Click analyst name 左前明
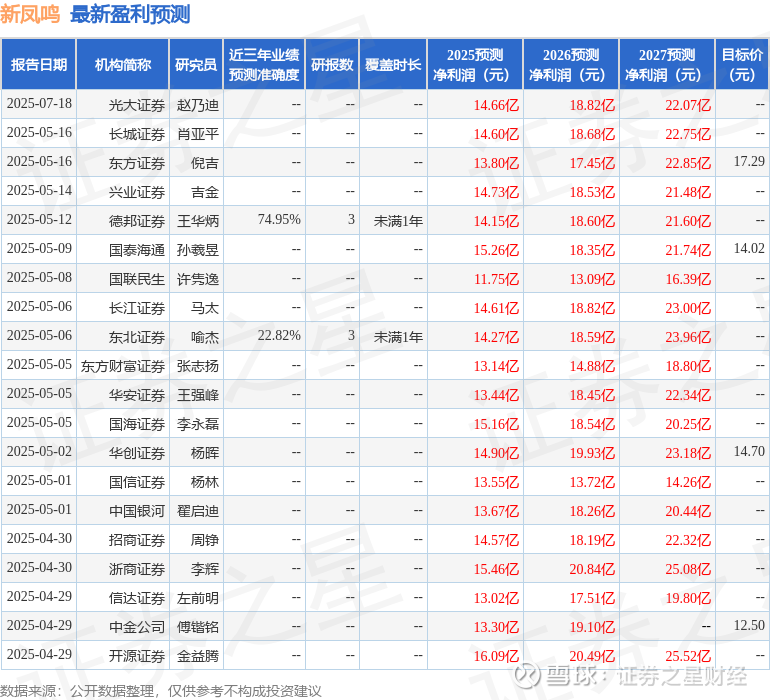The height and width of the screenshot is (700, 770). [x=197, y=598]
